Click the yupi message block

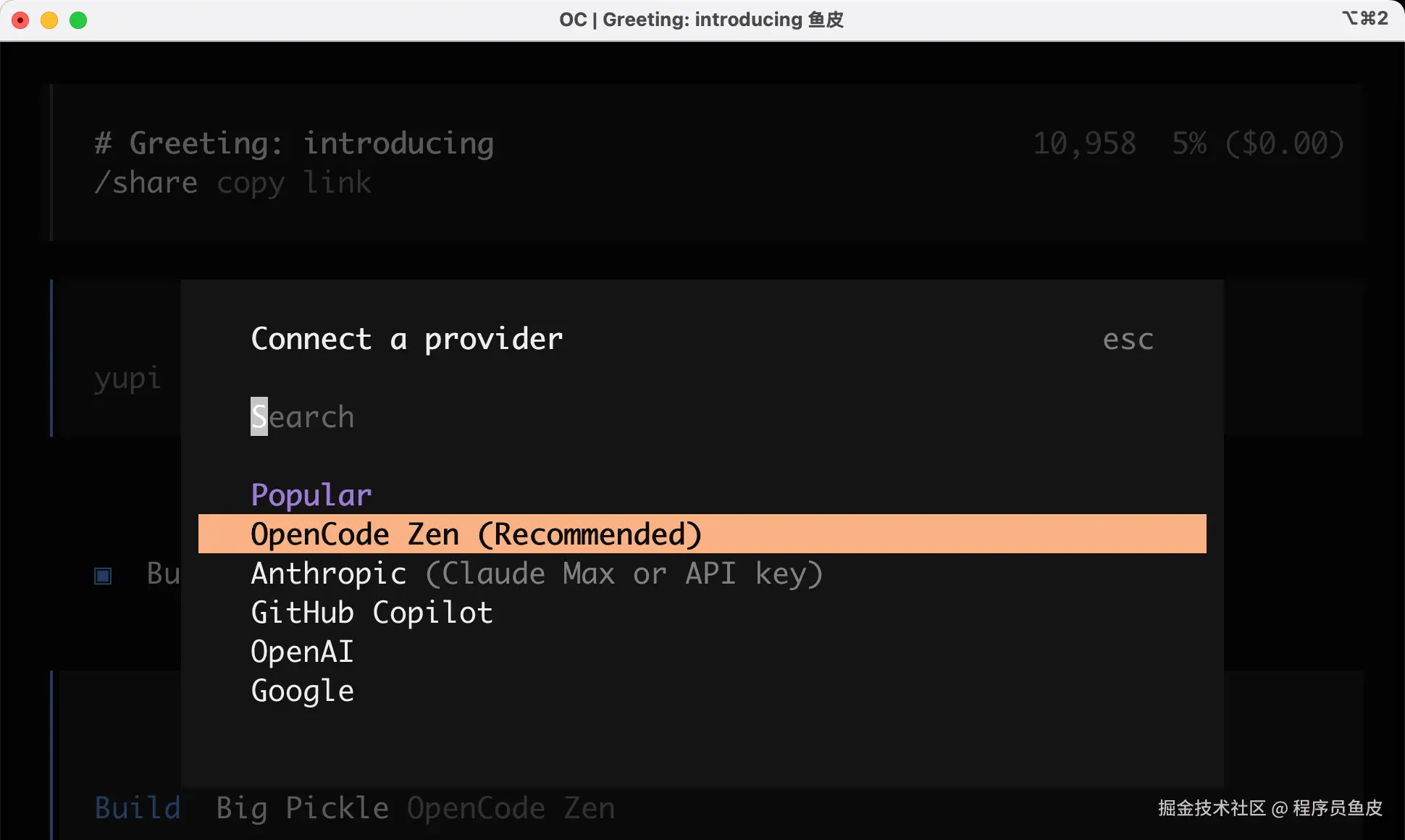(127, 378)
